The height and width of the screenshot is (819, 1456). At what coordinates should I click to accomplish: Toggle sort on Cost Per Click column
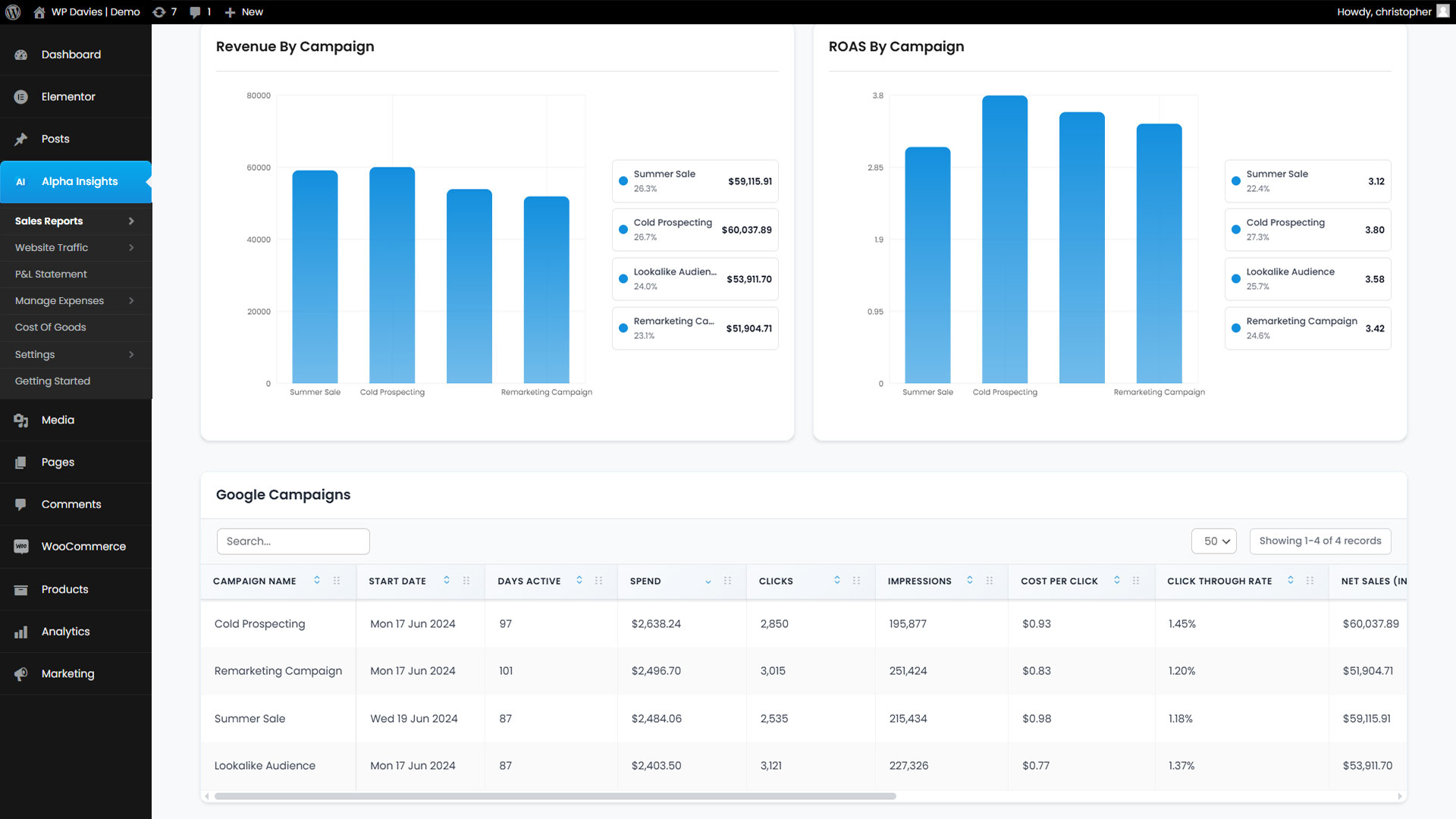coord(1117,581)
